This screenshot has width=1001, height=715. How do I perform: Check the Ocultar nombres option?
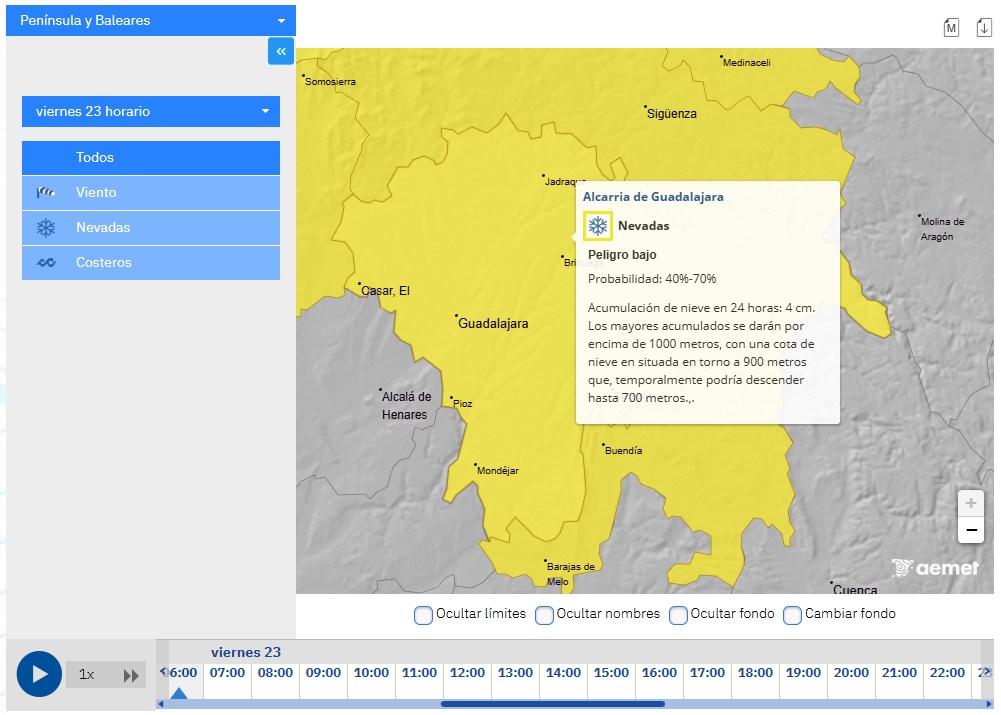(x=544, y=615)
